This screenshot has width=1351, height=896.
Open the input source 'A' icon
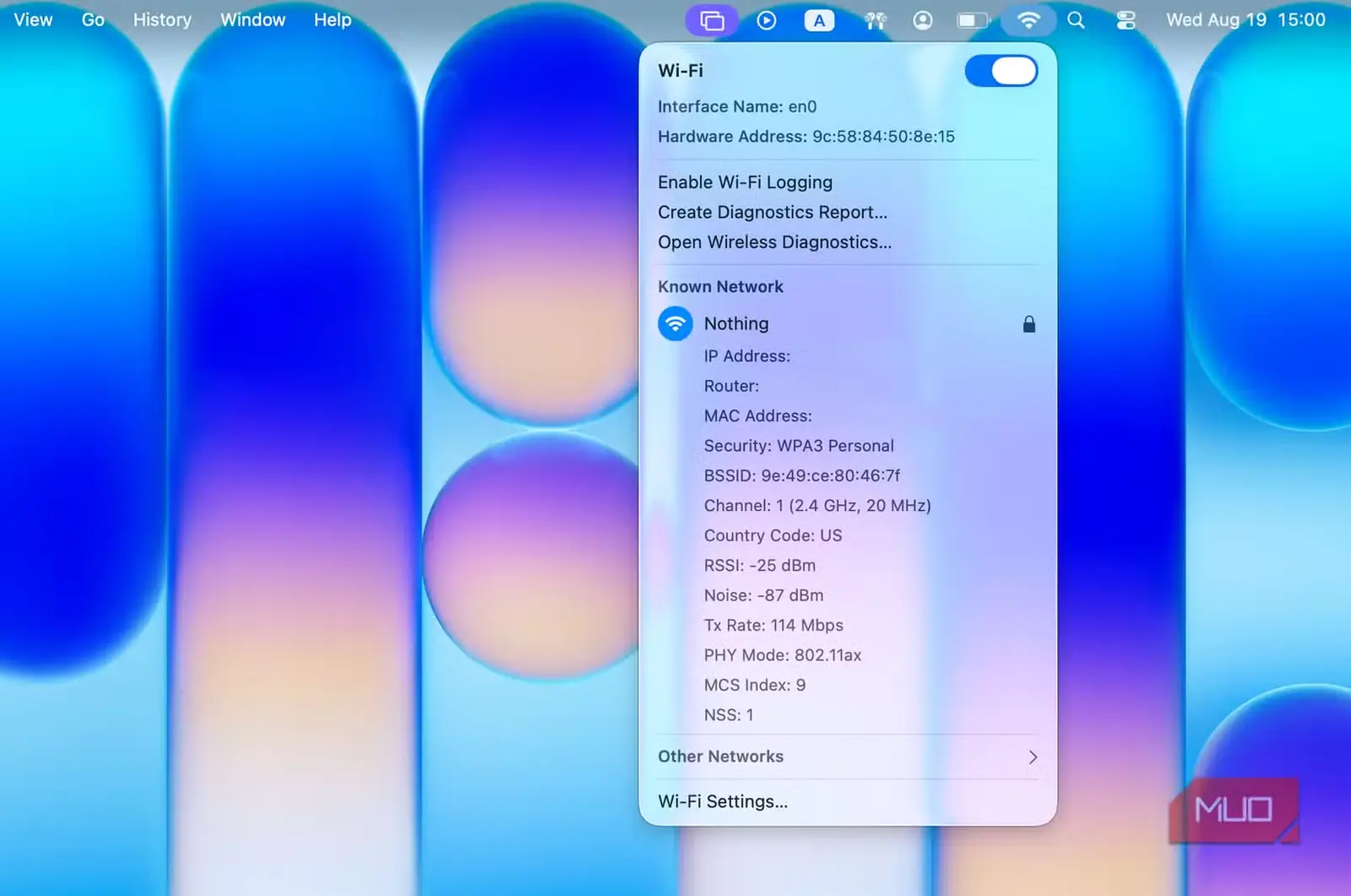tap(819, 20)
